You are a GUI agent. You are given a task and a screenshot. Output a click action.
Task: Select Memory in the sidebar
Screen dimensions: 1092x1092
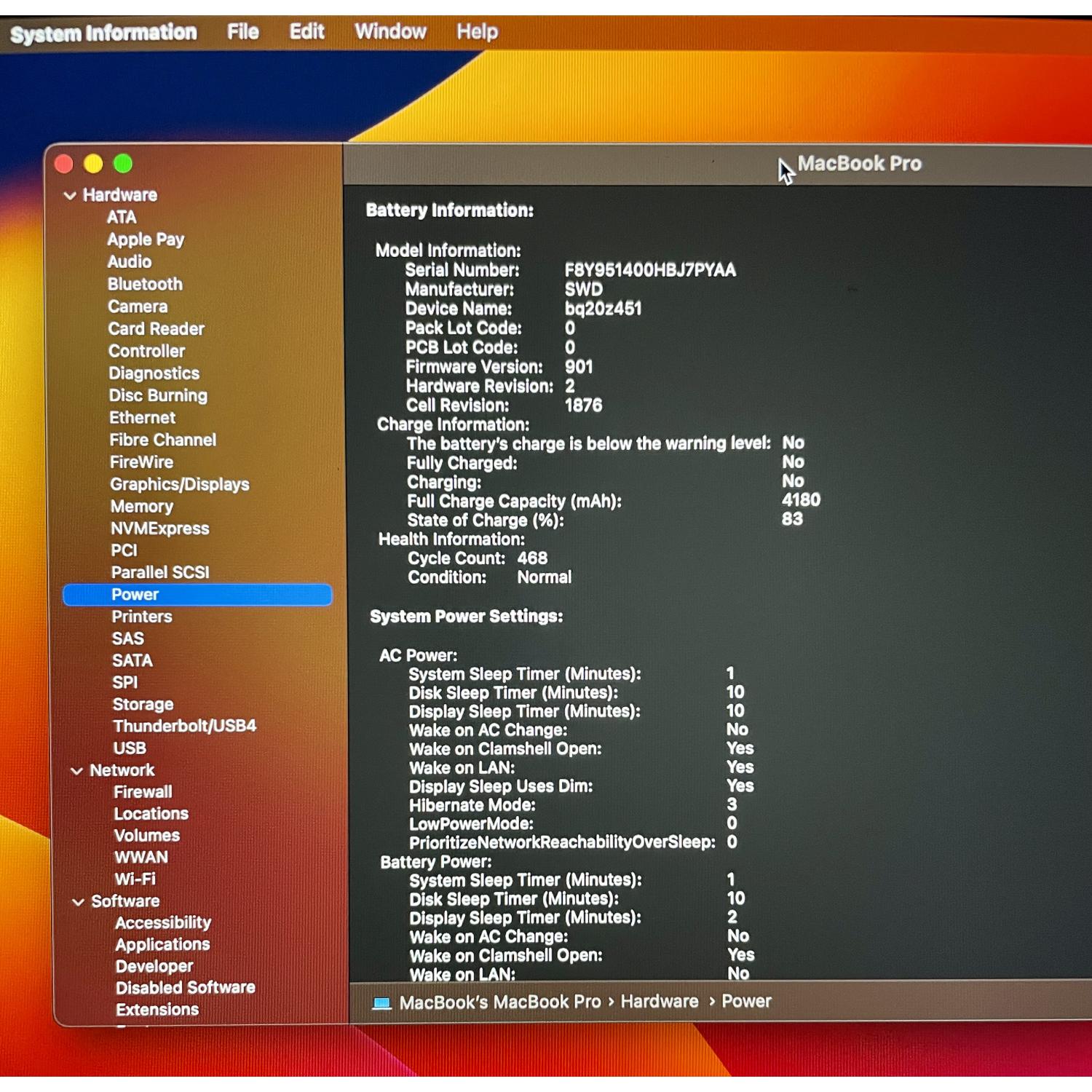click(x=141, y=507)
